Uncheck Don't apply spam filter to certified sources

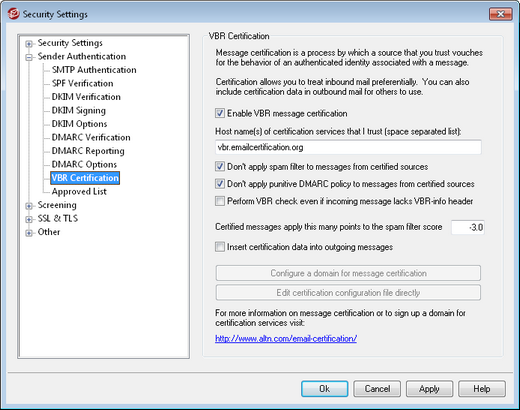220,166
